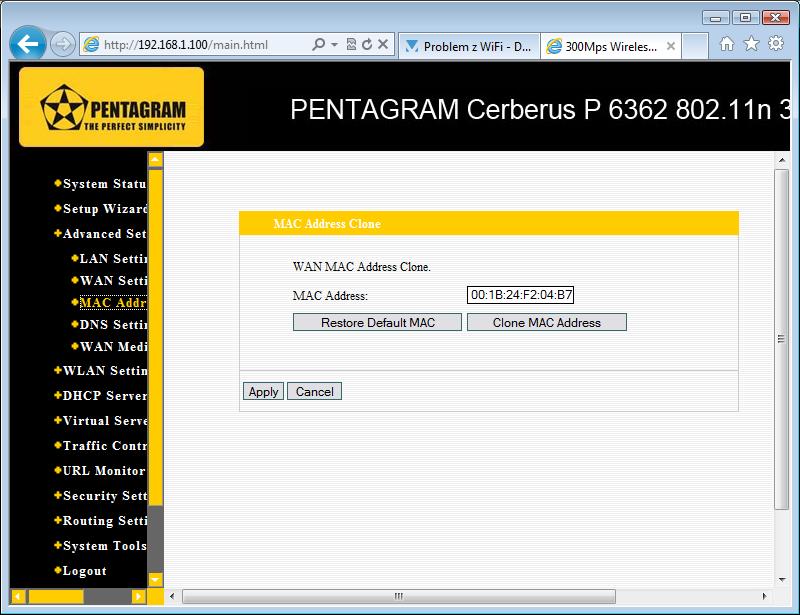This screenshot has height=615, width=800.
Task: Click the 'MAC Address:' label
Action: coord(330,296)
